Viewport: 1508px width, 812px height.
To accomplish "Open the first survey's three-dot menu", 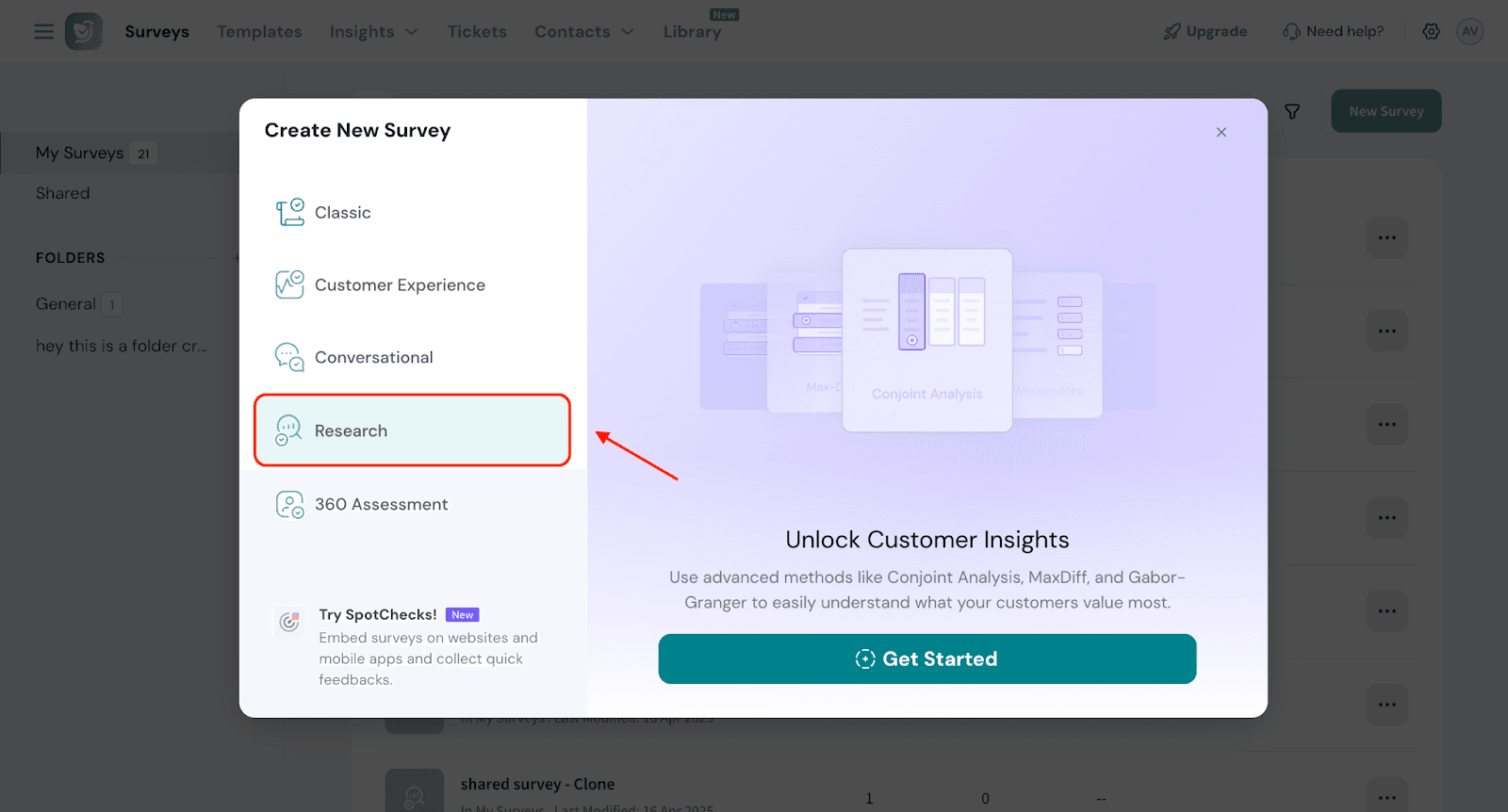I will pyautogui.click(x=1387, y=237).
